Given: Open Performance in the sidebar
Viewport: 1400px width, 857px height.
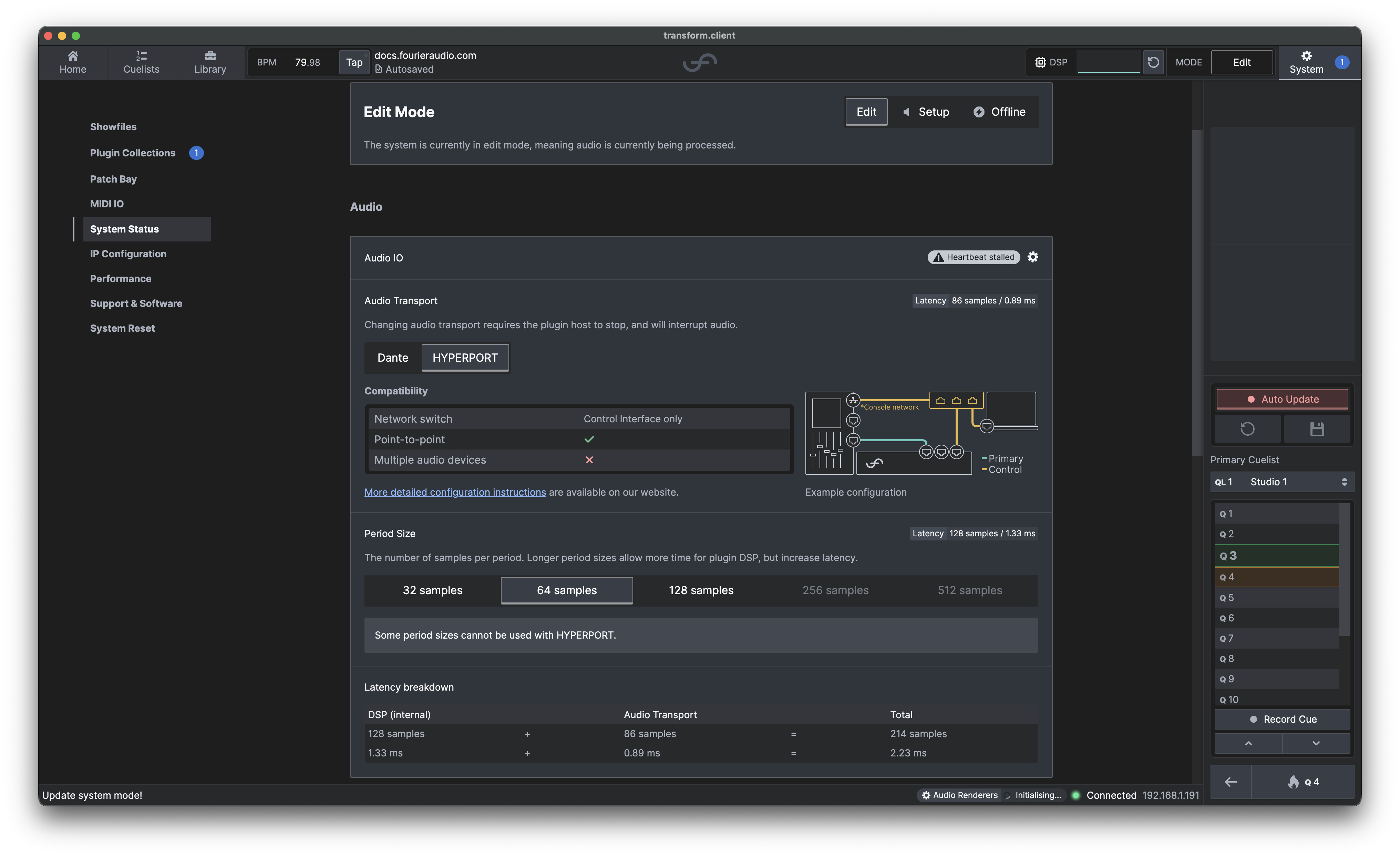Looking at the screenshot, I should coord(121,278).
